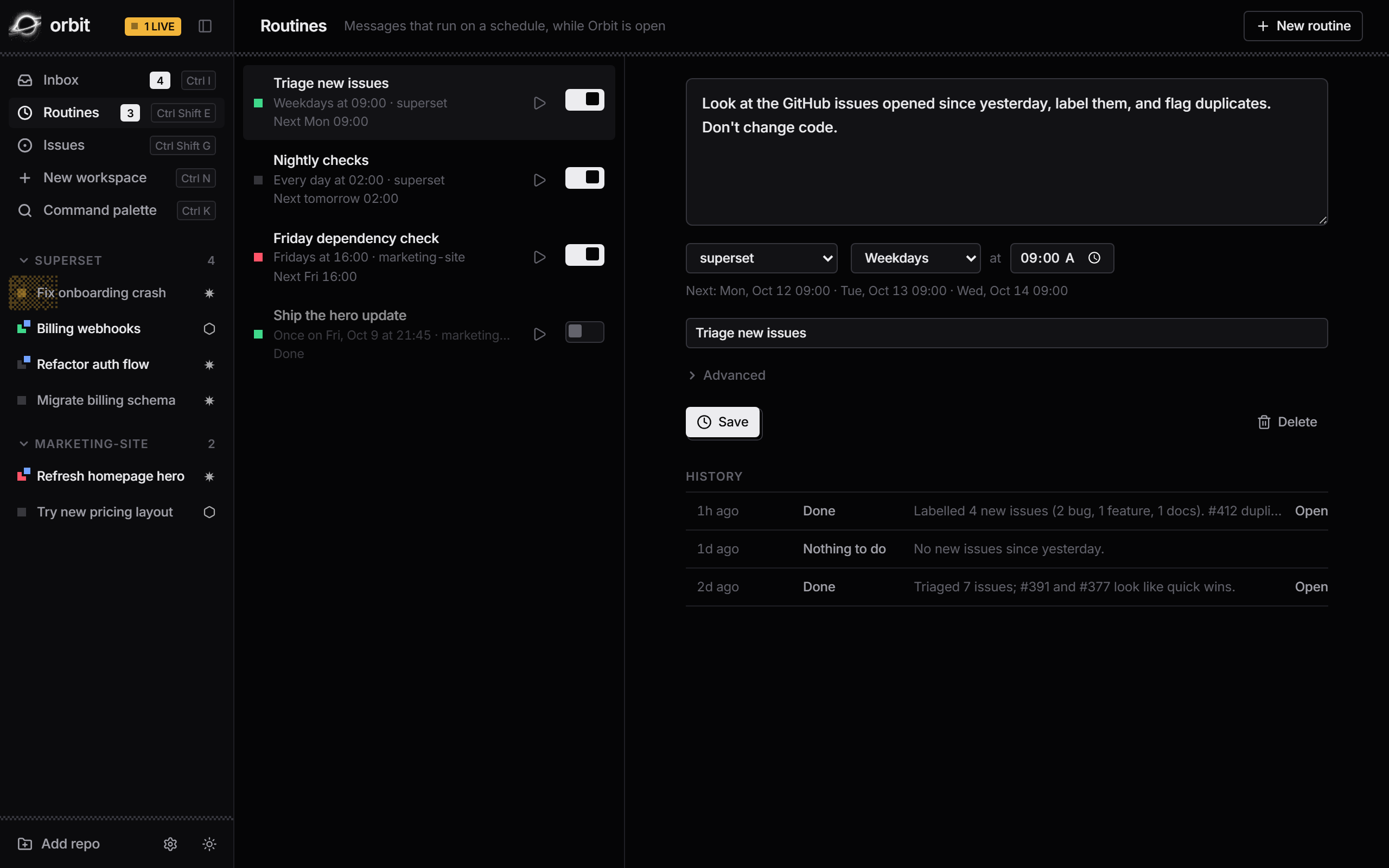Save the routine

pyautogui.click(x=723, y=422)
